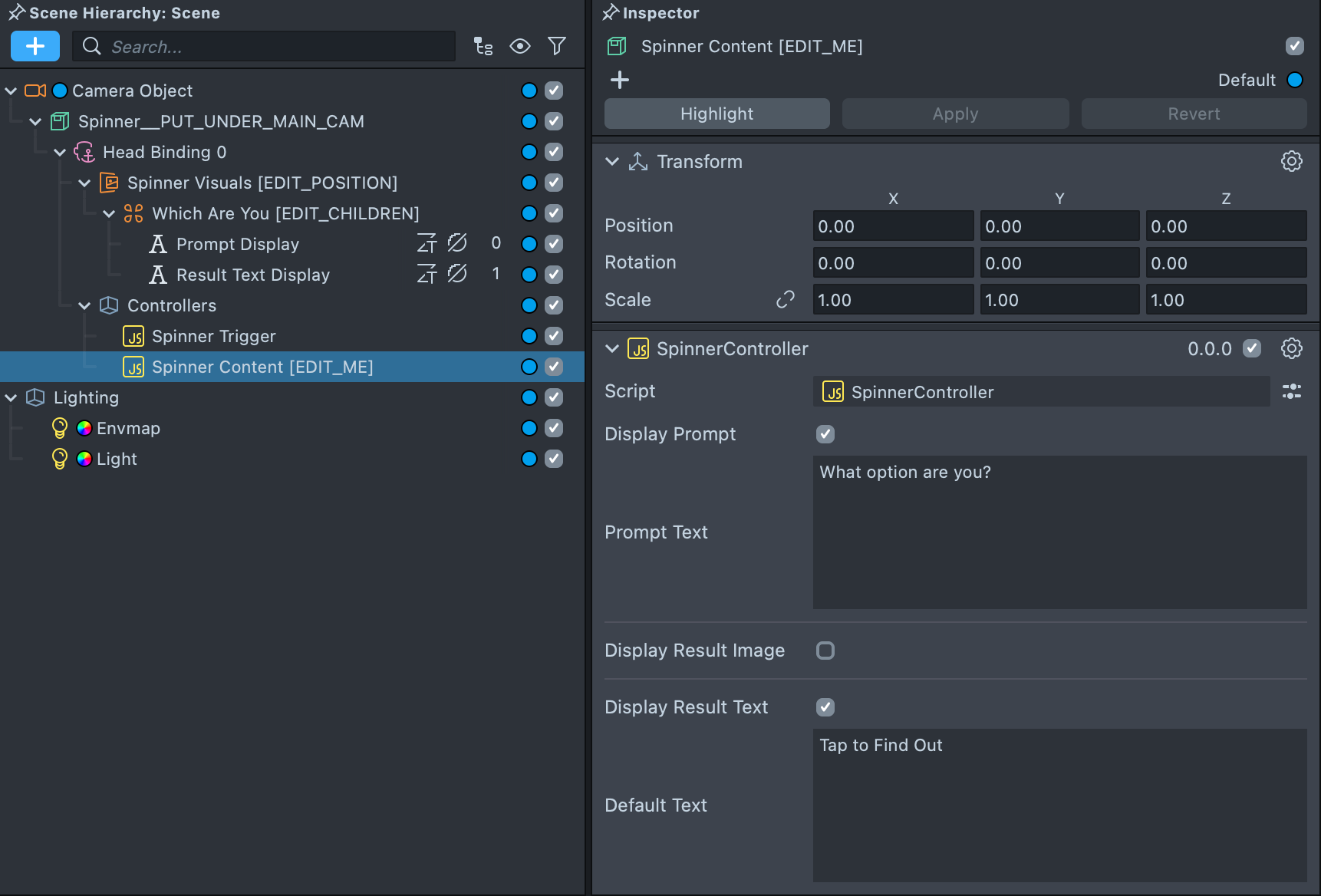Click the script picker icon beside SpinnerController
This screenshot has height=896, width=1321.
[1291, 391]
